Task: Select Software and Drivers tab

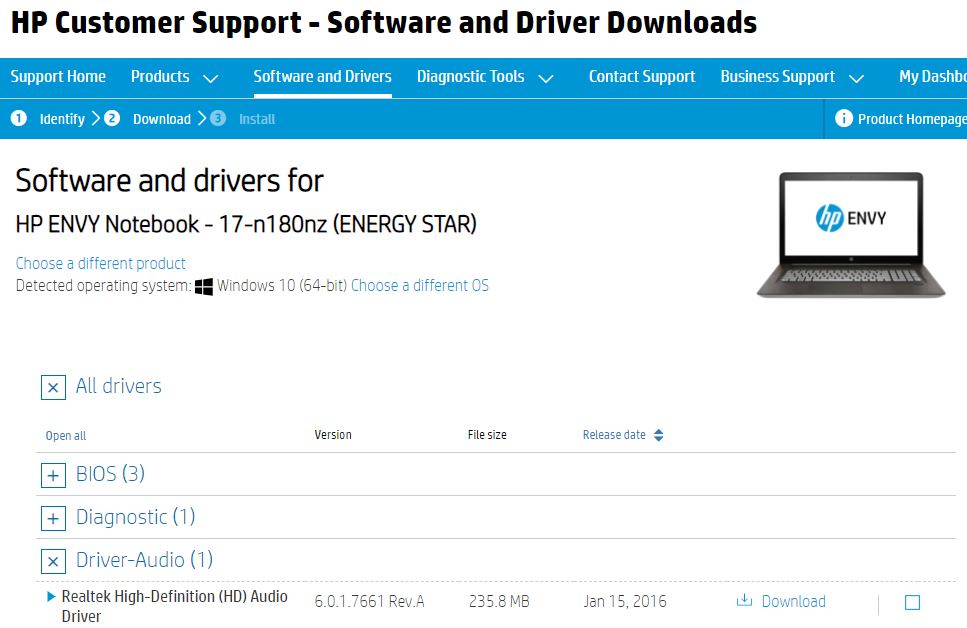Action: (x=323, y=76)
